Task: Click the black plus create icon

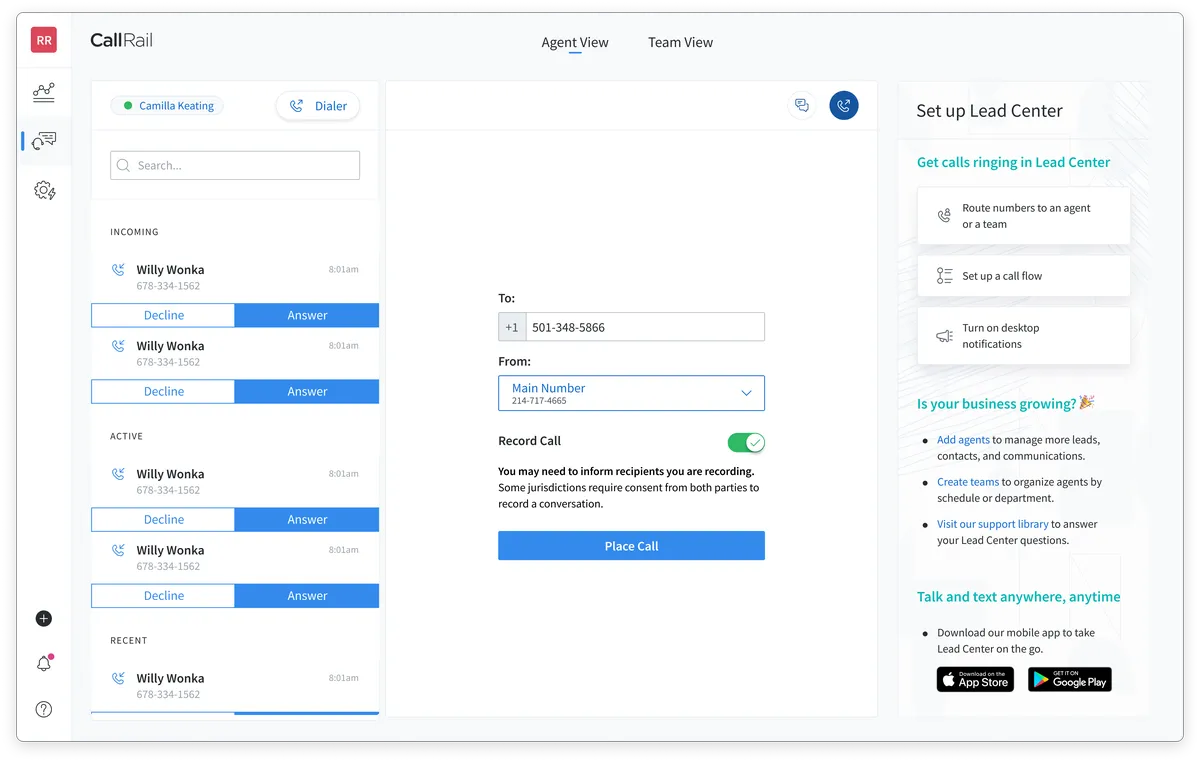Action: [x=44, y=618]
